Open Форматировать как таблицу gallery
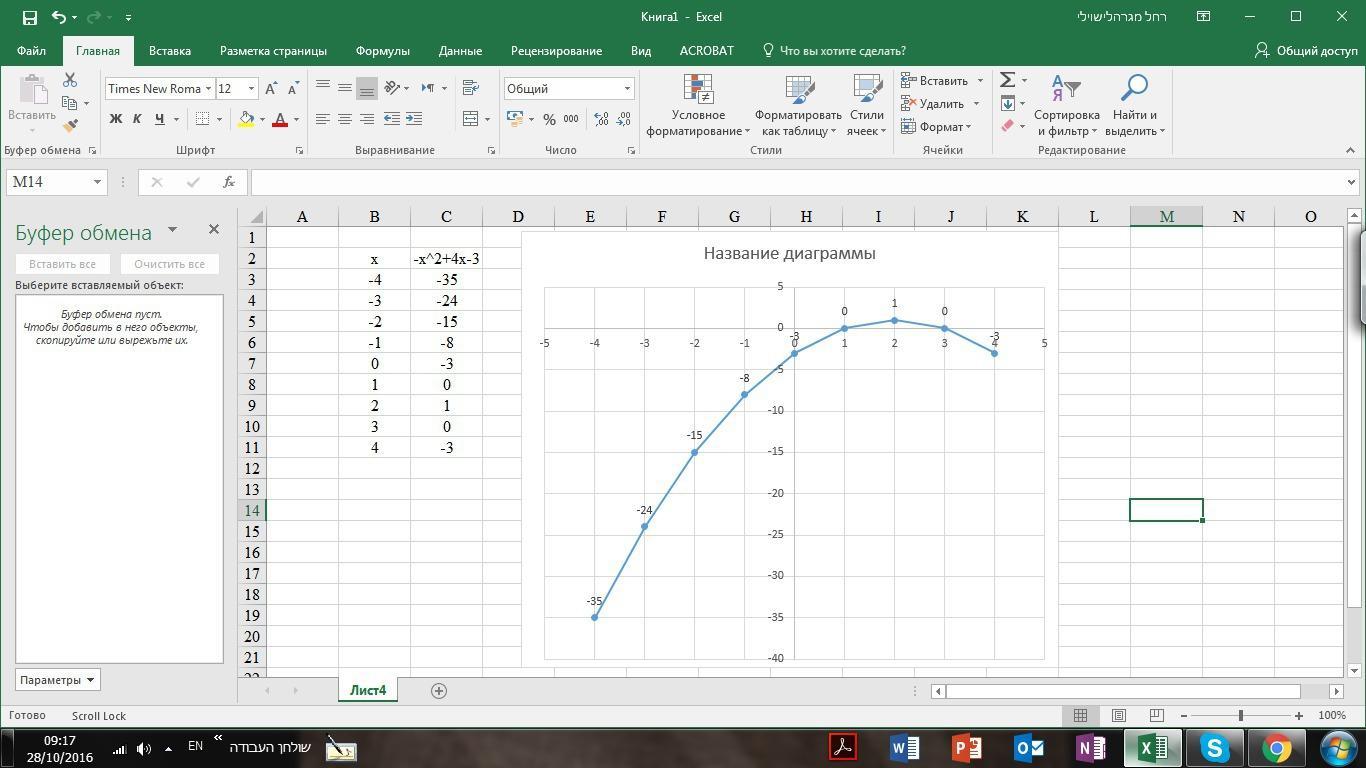This screenshot has width=1366, height=768. pyautogui.click(x=798, y=105)
